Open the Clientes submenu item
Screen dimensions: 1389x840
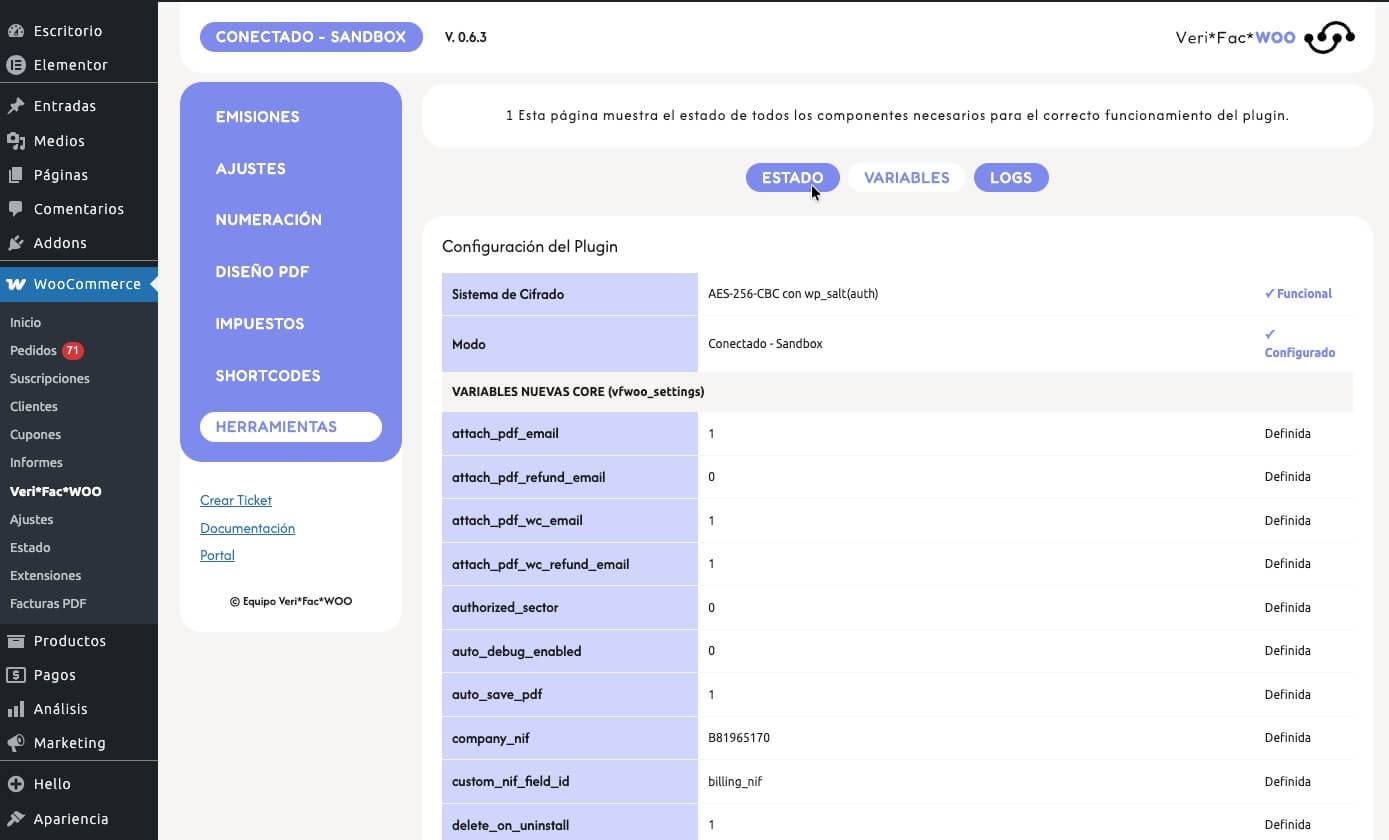pos(34,407)
